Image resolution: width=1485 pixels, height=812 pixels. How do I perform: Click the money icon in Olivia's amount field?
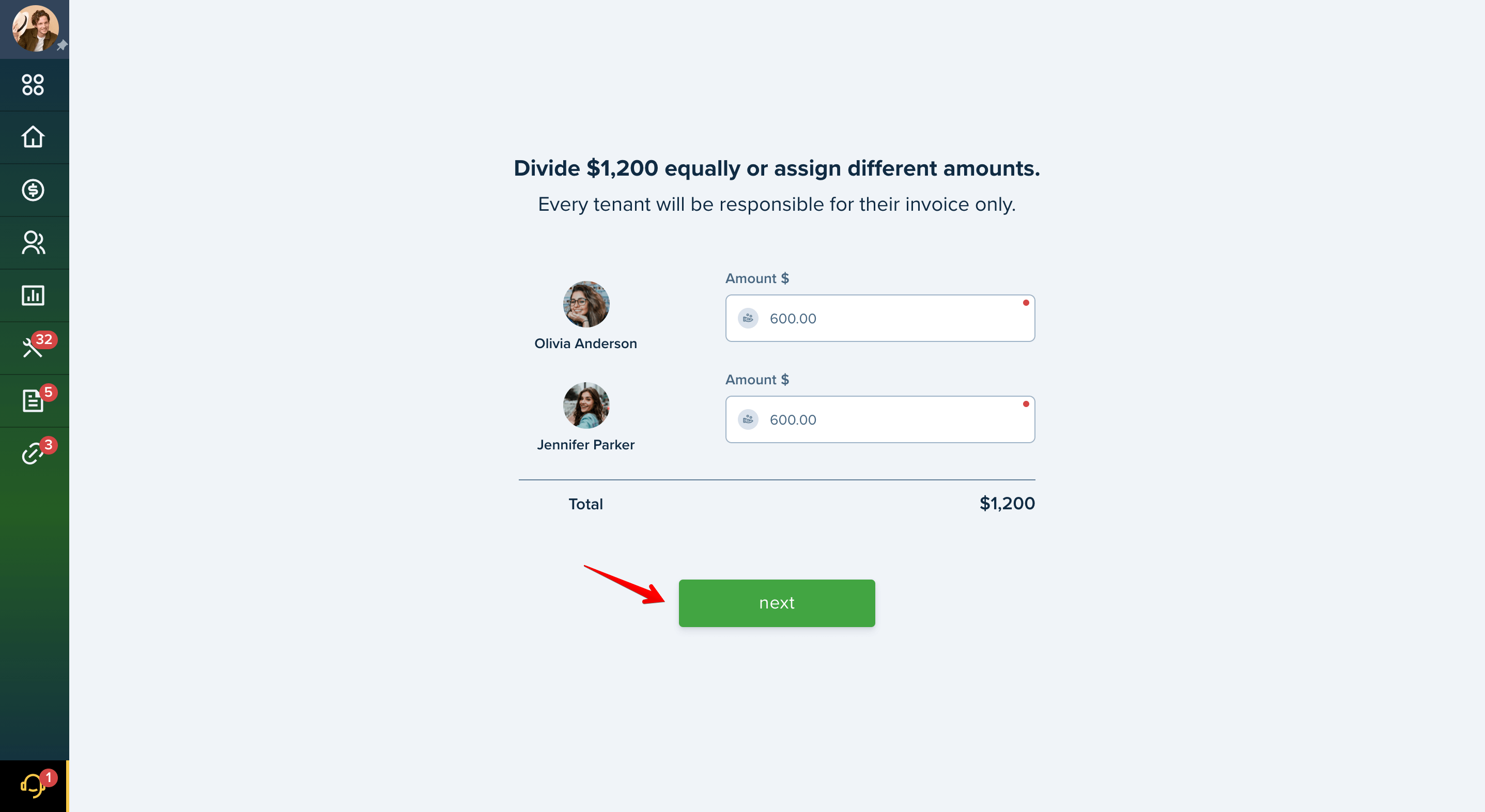coord(748,318)
